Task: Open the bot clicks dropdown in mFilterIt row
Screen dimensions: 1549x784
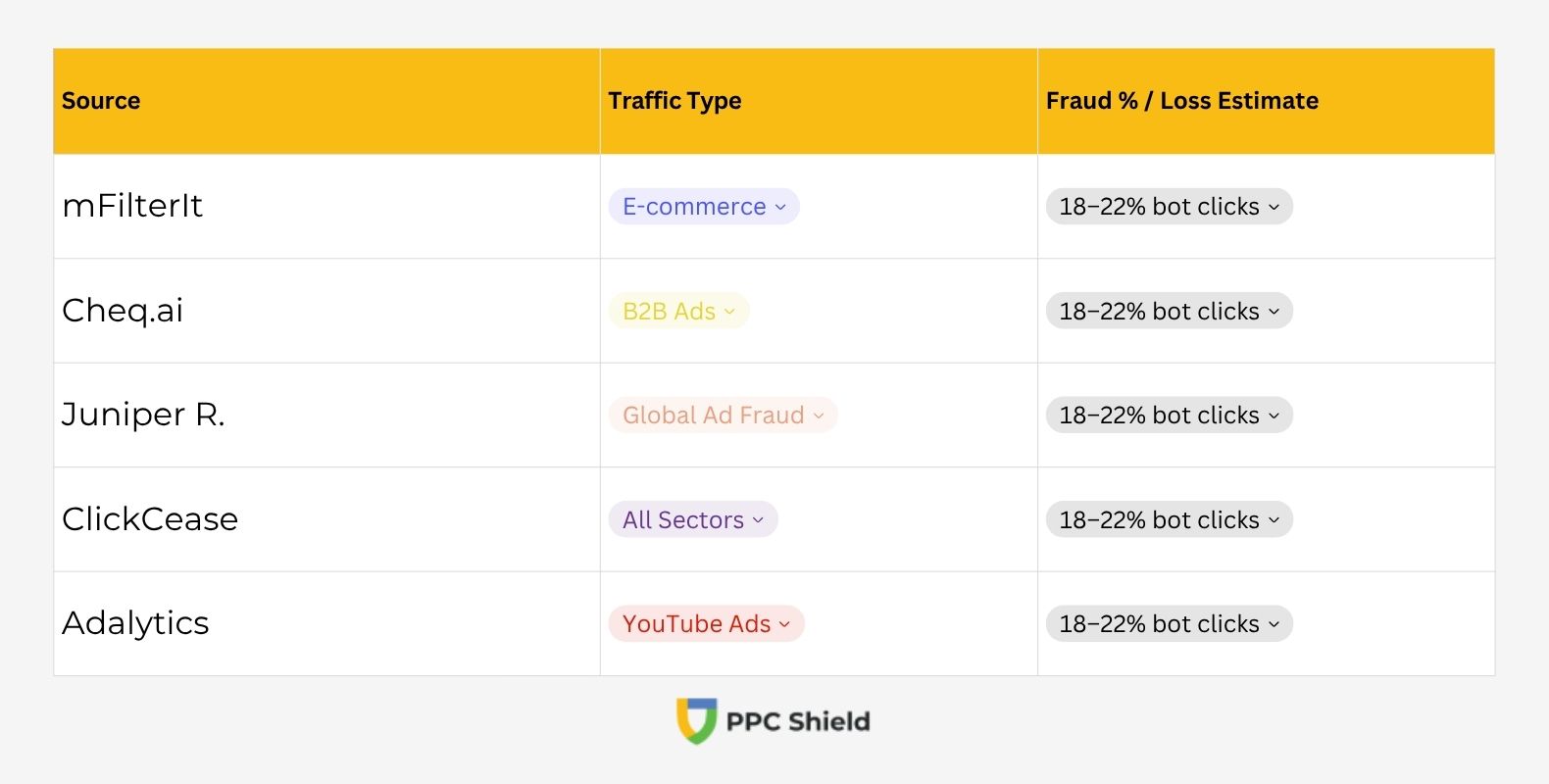Action: point(1169,207)
